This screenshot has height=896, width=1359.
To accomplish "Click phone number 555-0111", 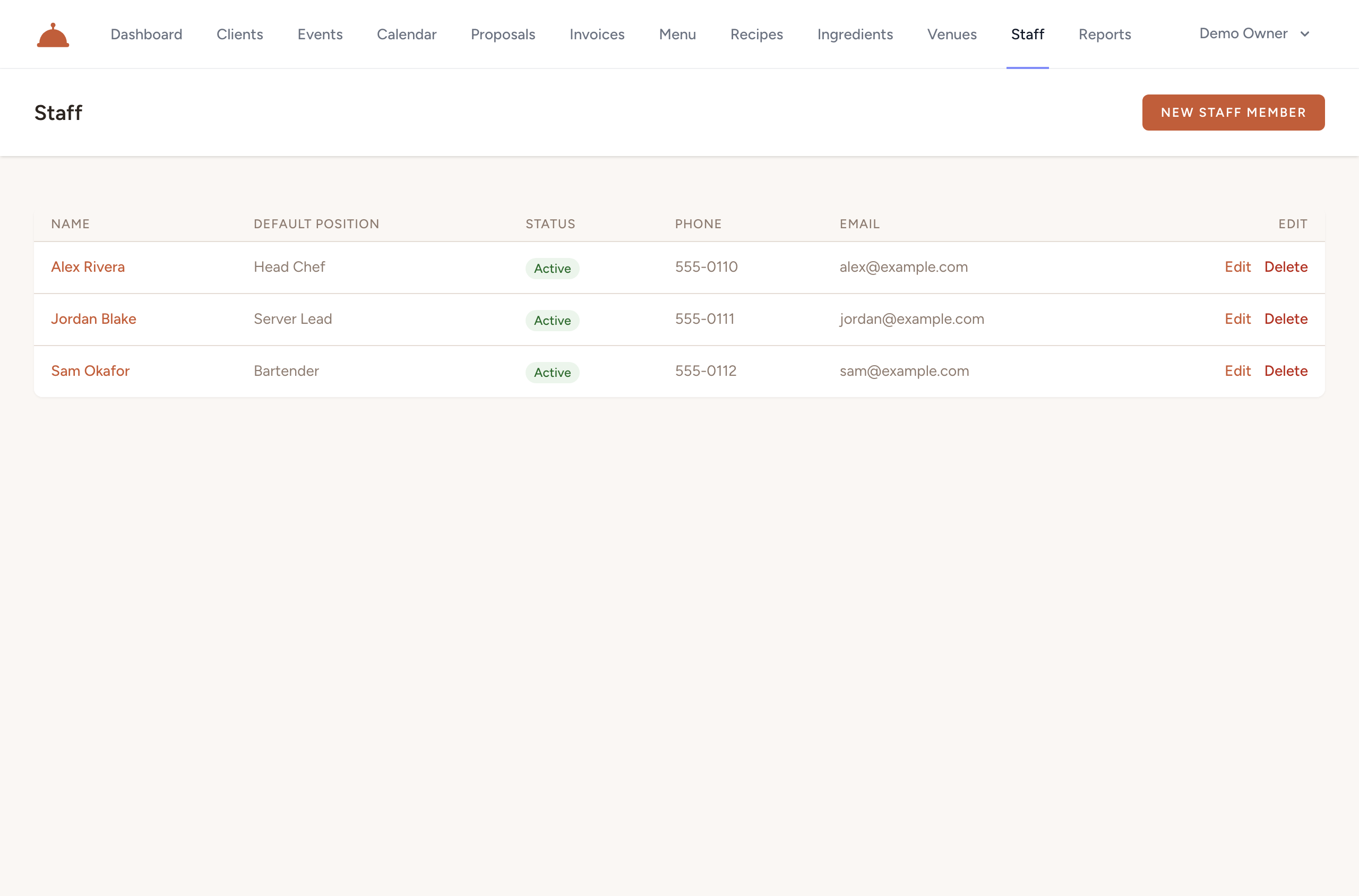I will 704,319.
